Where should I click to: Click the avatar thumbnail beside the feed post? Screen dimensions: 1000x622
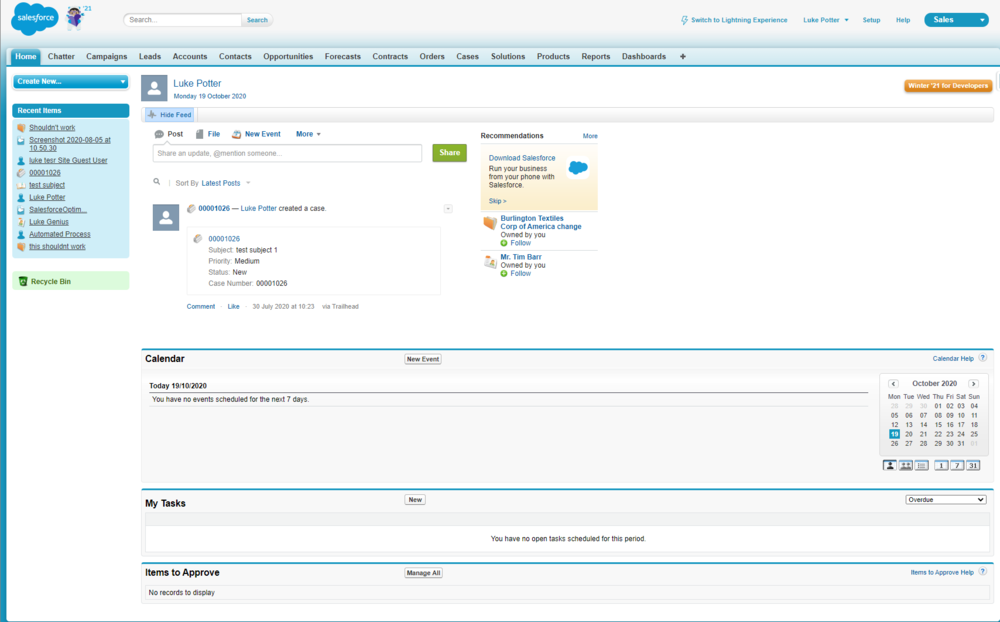click(x=166, y=218)
